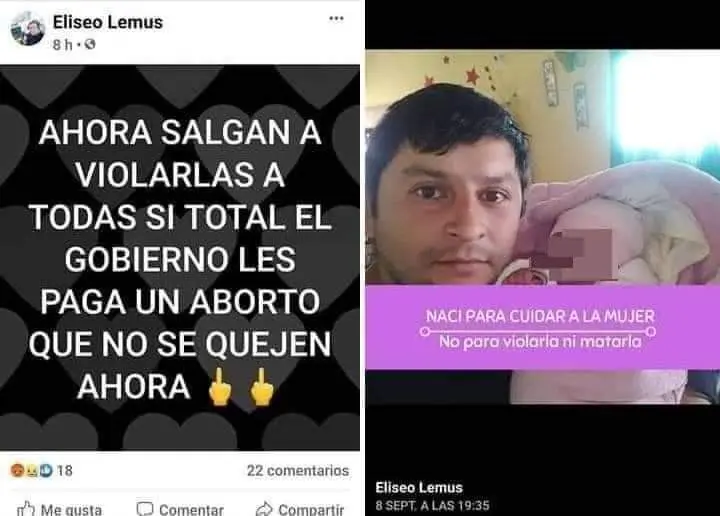Screen dimensions: 720x516
Task: Click the Comentar speech bubble icon
Action: (x=145, y=509)
